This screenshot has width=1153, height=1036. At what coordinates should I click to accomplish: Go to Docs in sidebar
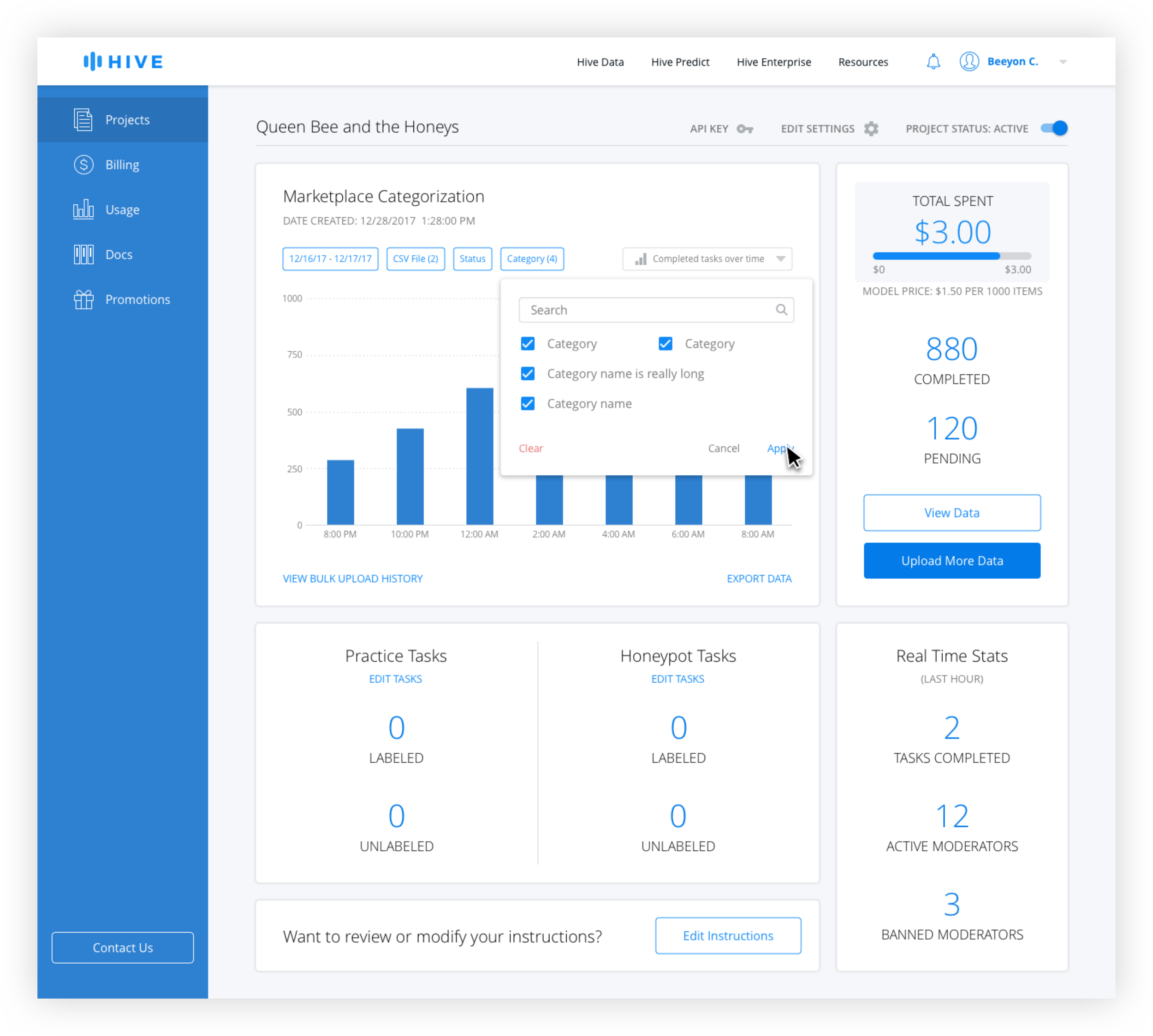[122, 254]
